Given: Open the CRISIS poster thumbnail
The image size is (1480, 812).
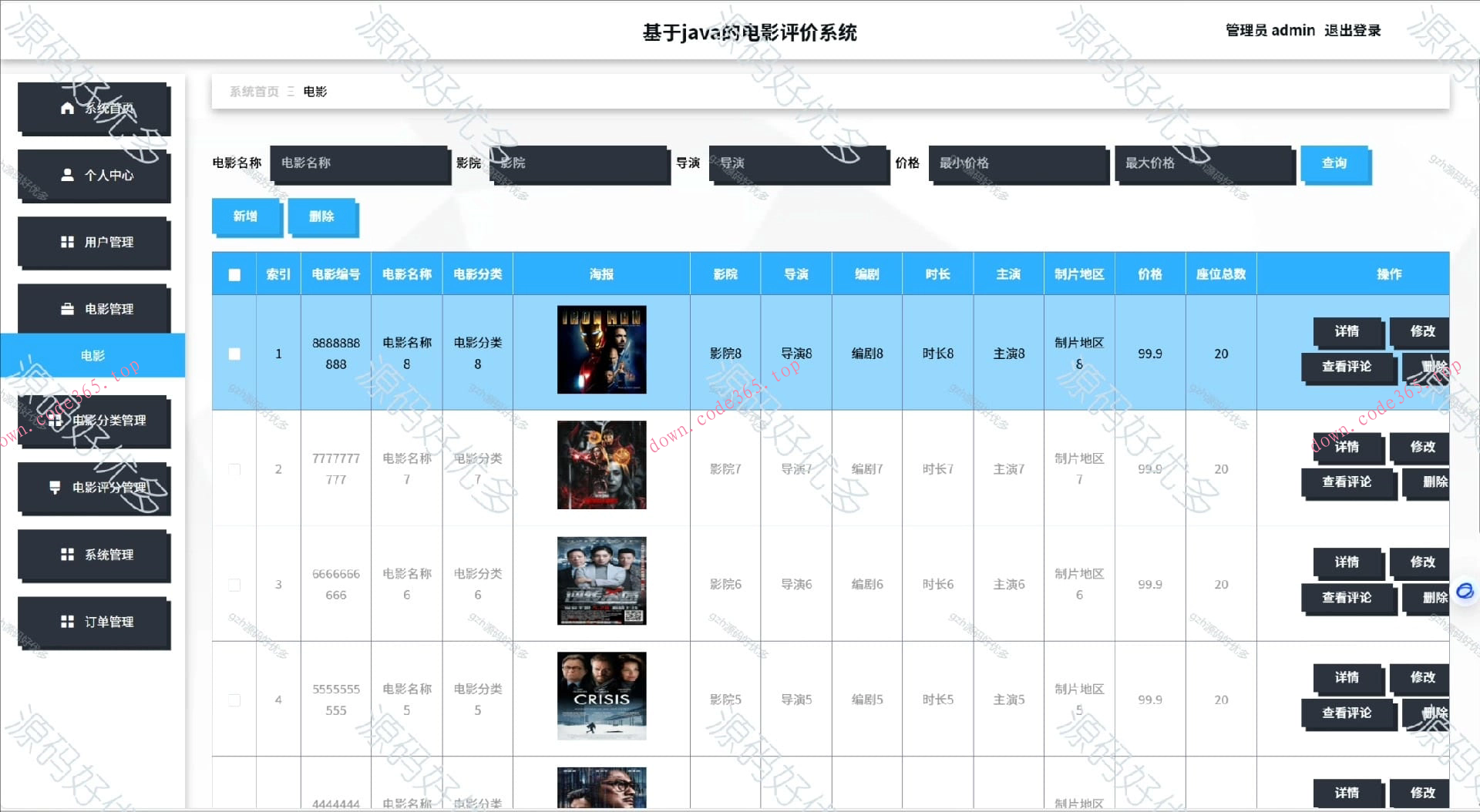Looking at the screenshot, I should [x=602, y=696].
